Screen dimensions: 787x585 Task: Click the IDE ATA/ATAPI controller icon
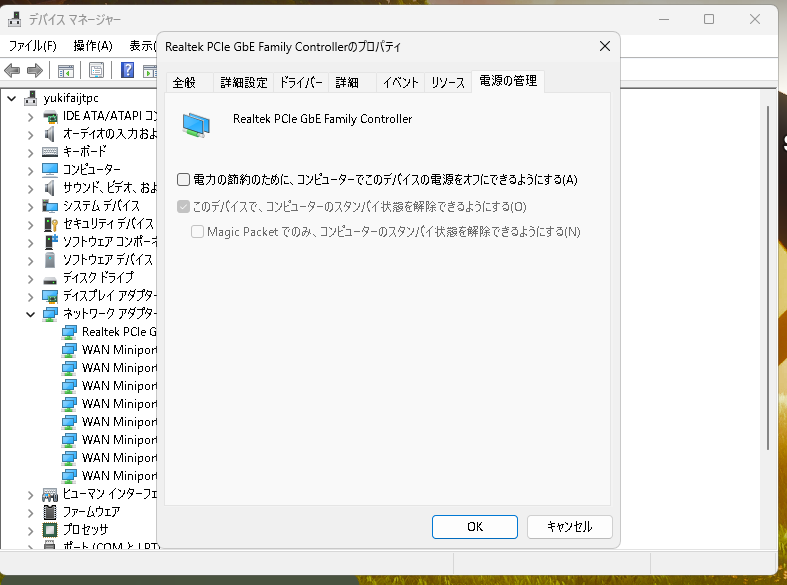tap(50, 117)
